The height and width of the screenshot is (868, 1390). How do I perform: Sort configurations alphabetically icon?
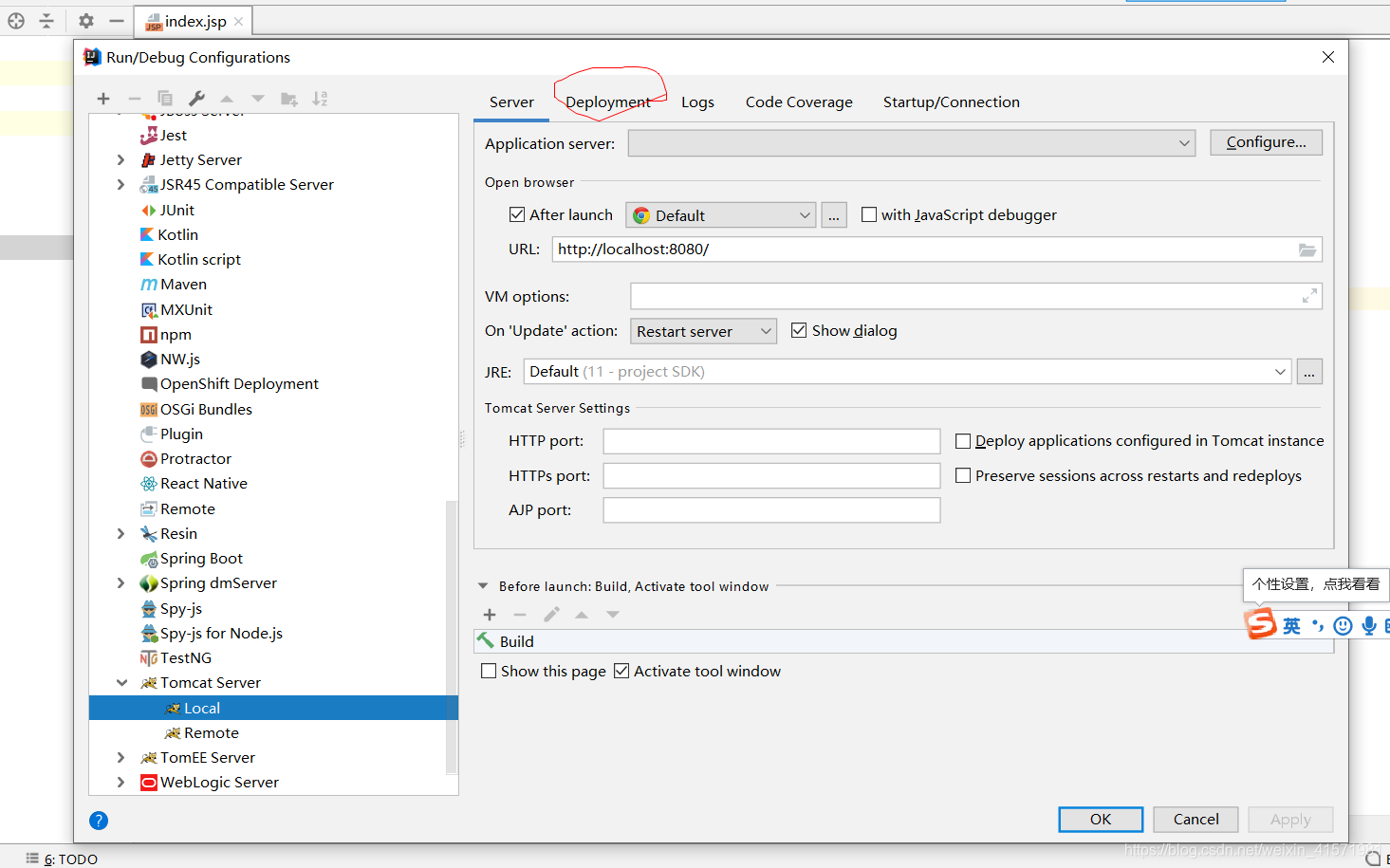(x=320, y=99)
